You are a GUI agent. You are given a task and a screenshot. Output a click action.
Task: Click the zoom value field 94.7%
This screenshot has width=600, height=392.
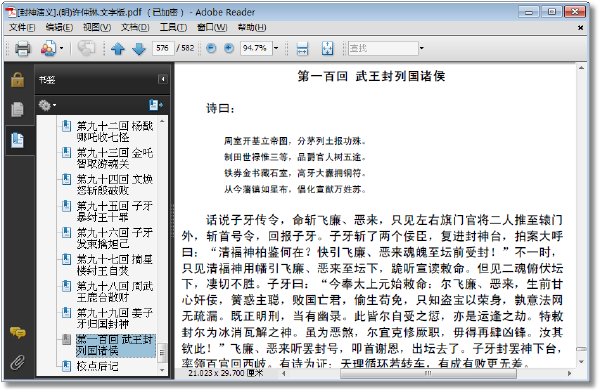(x=256, y=48)
